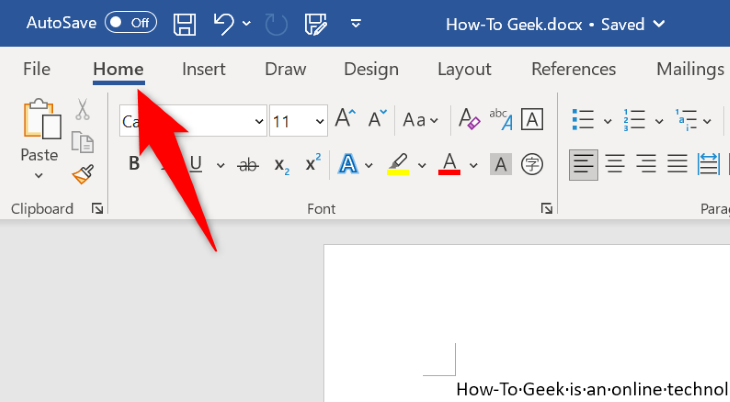Click the font name input box
Screen dimensions: 730x402
pos(185,121)
